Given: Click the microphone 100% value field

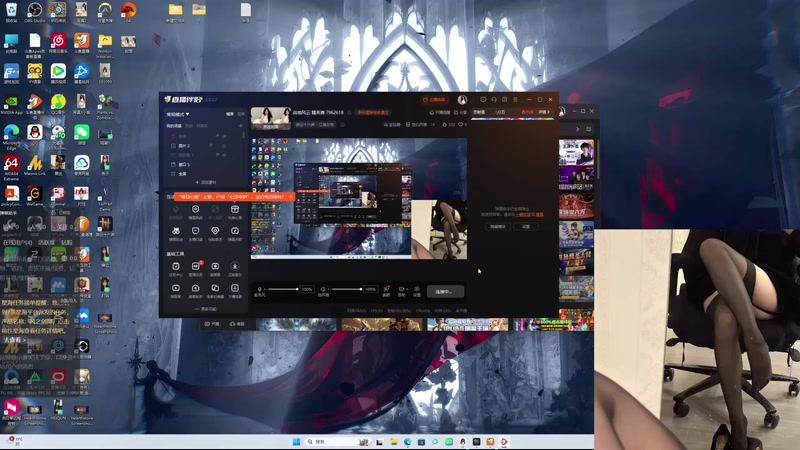Looking at the screenshot, I should [x=307, y=289].
